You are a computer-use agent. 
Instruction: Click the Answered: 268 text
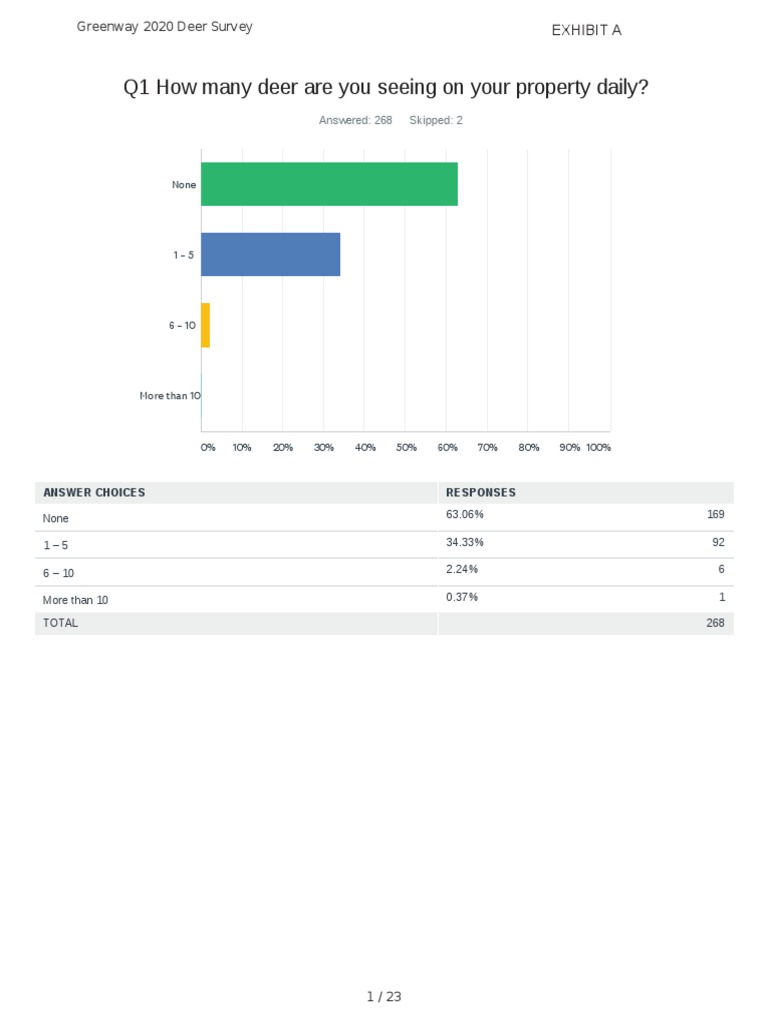(355, 120)
